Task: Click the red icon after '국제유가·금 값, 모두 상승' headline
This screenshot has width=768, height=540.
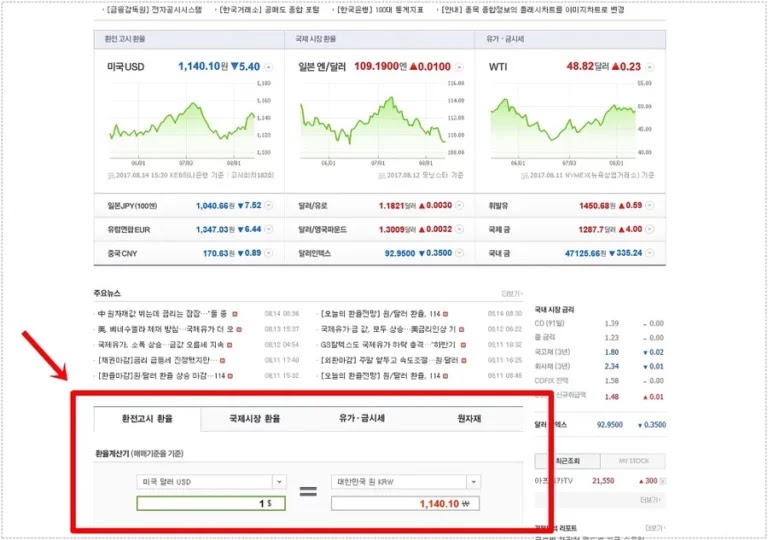Action: click(x=461, y=329)
